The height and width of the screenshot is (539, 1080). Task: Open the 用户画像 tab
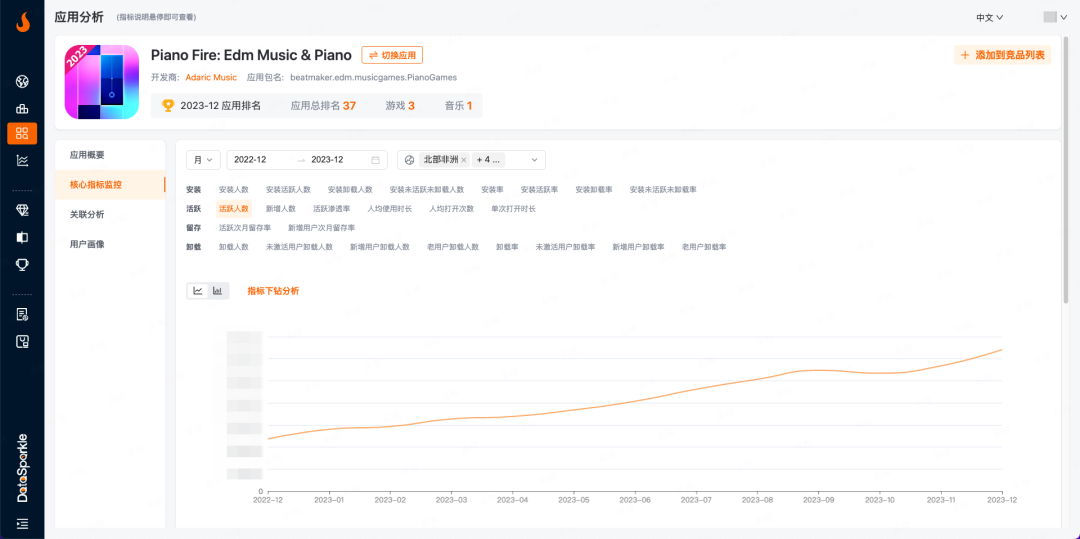(x=110, y=244)
